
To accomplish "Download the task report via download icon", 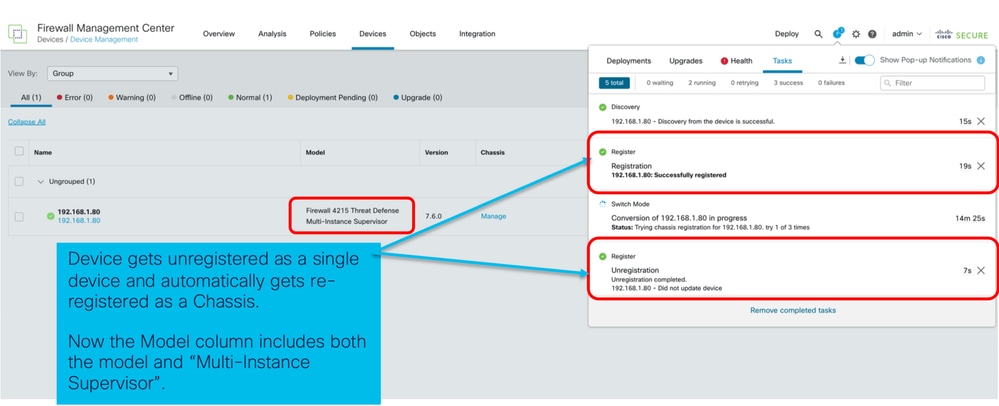I will 842,60.
